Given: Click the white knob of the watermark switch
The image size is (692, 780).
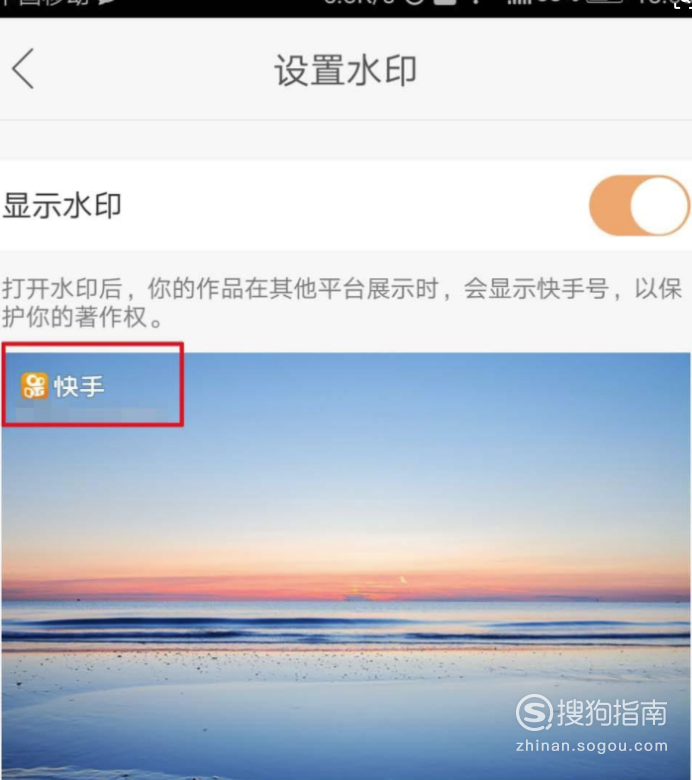Looking at the screenshot, I should 659,205.
